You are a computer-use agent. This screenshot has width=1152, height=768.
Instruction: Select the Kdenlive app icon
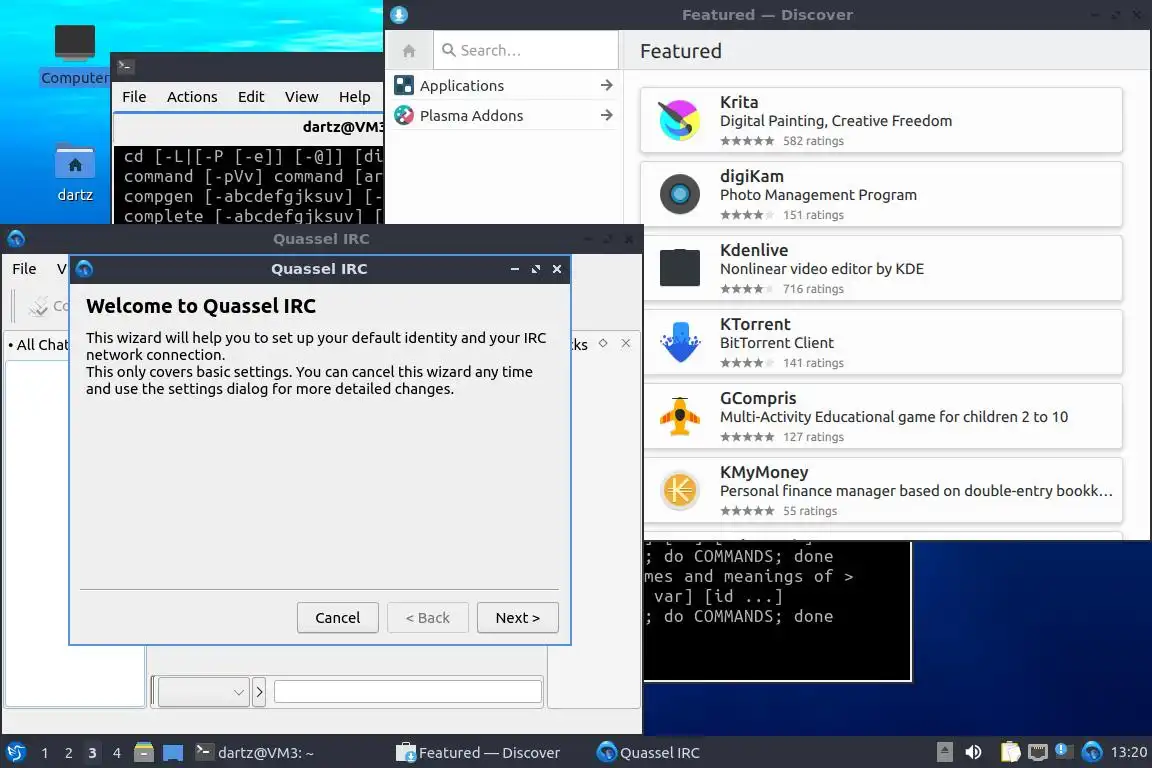click(x=680, y=268)
